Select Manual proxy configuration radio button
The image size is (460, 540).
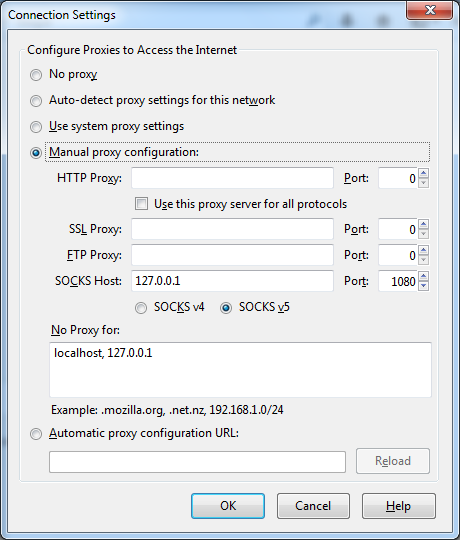(36, 153)
